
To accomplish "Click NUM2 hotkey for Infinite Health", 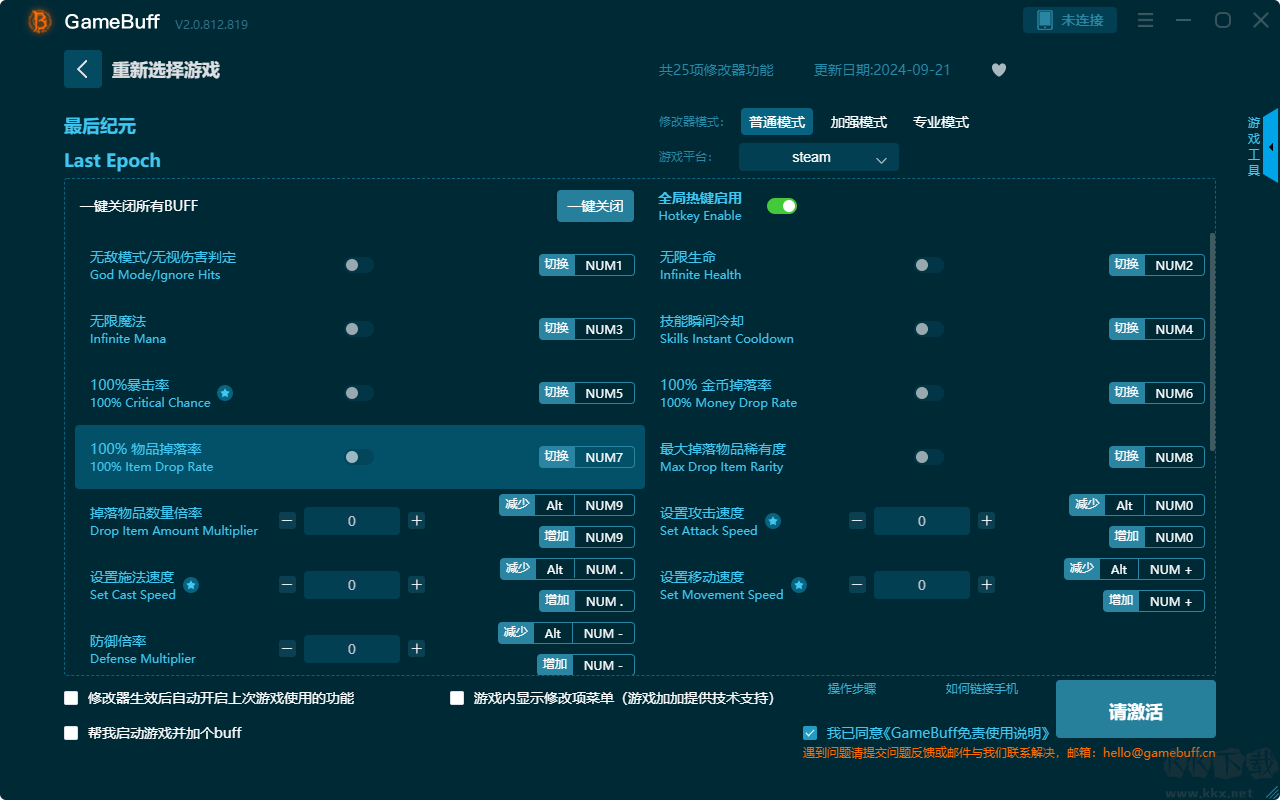I will (x=1174, y=265).
